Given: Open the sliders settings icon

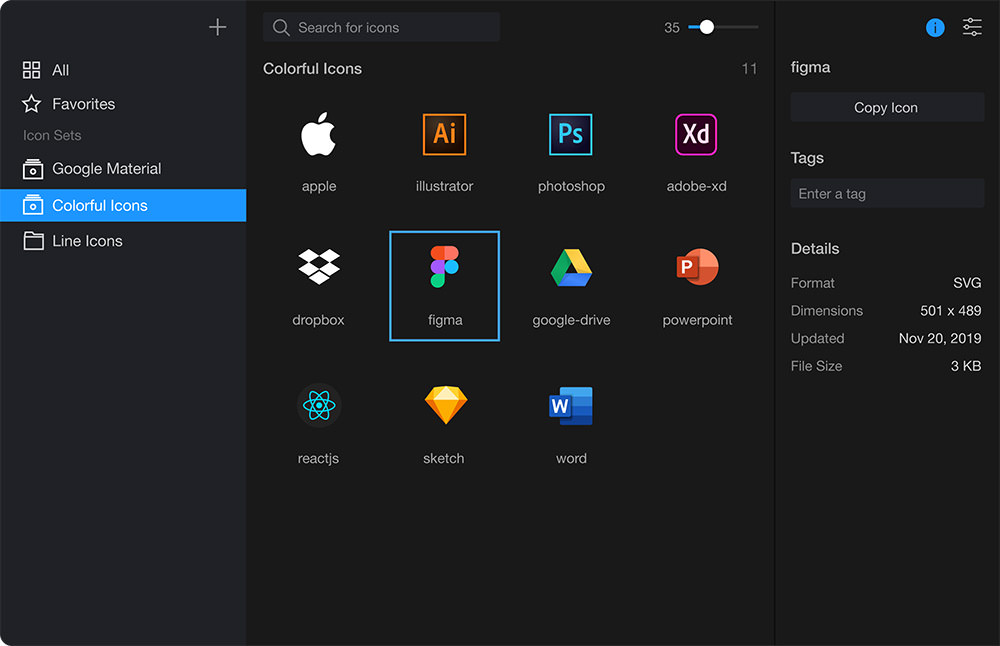Looking at the screenshot, I should [x=972, y=27].
